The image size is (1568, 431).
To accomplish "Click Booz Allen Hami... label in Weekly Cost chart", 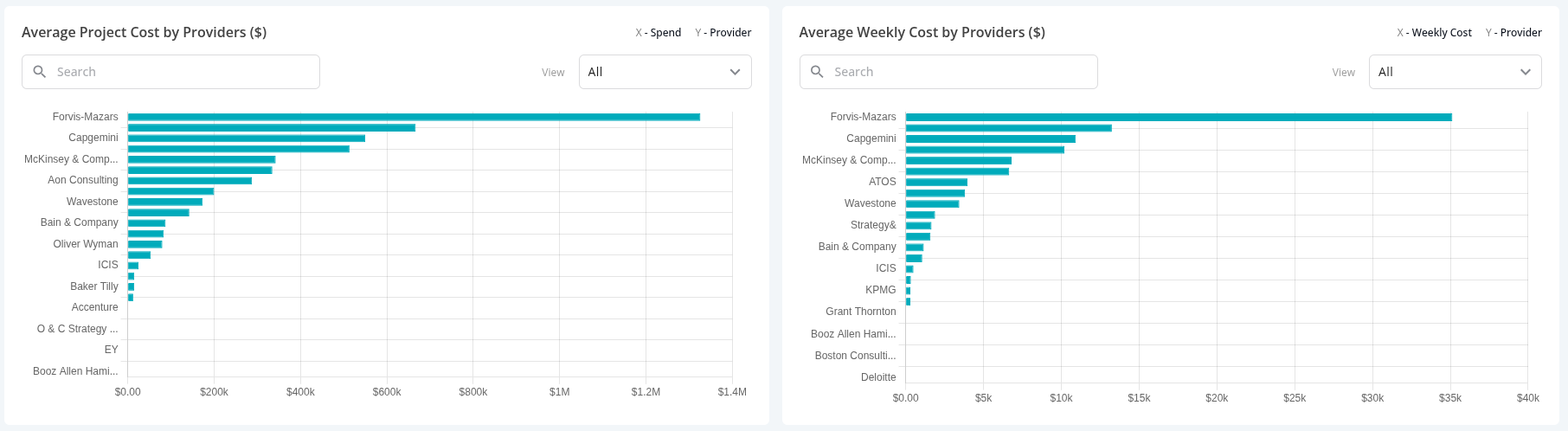I will pyautogui.click(x=853, y=334).
